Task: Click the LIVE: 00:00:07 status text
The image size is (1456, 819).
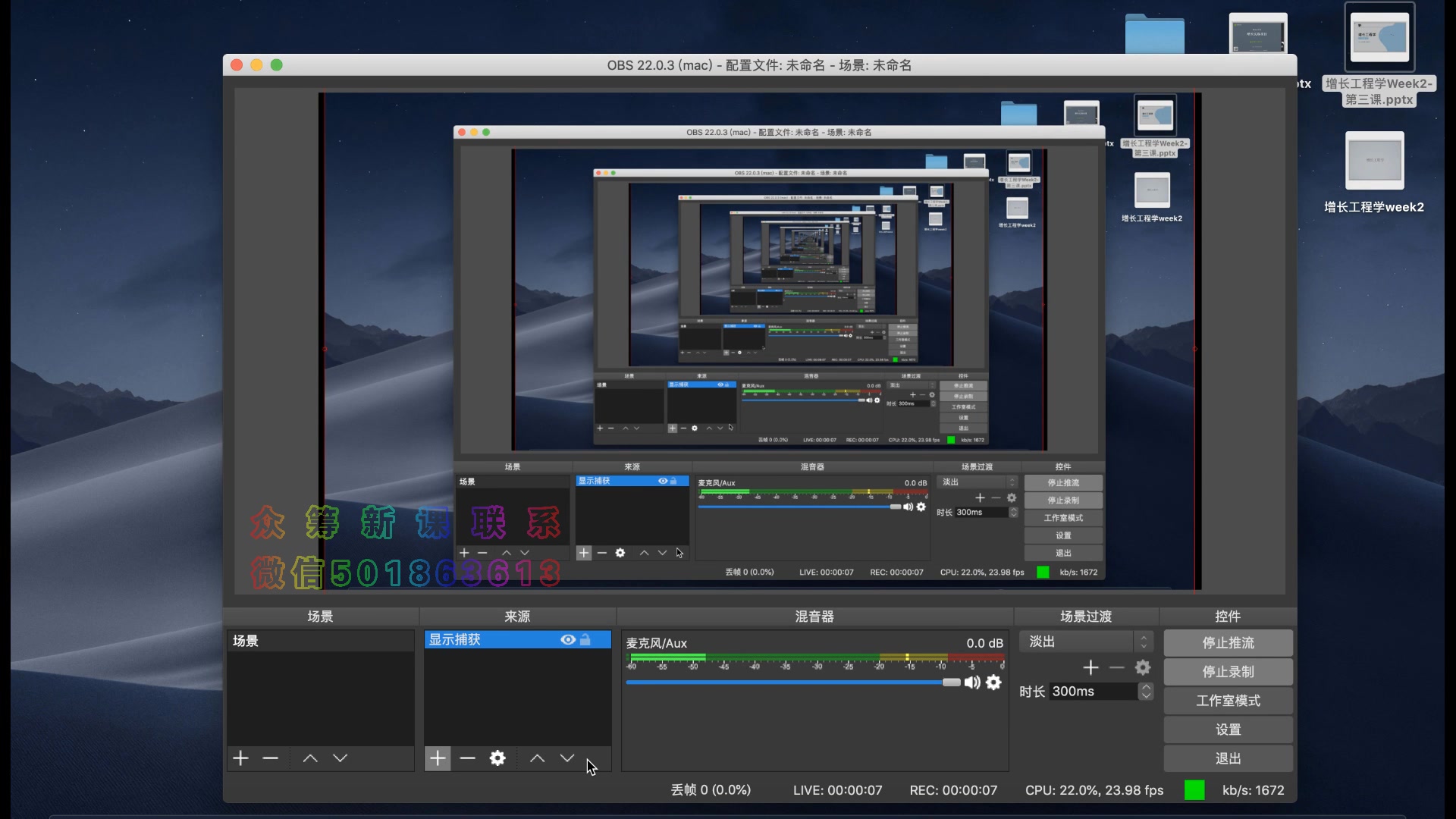Action: [x=838, y=790]
